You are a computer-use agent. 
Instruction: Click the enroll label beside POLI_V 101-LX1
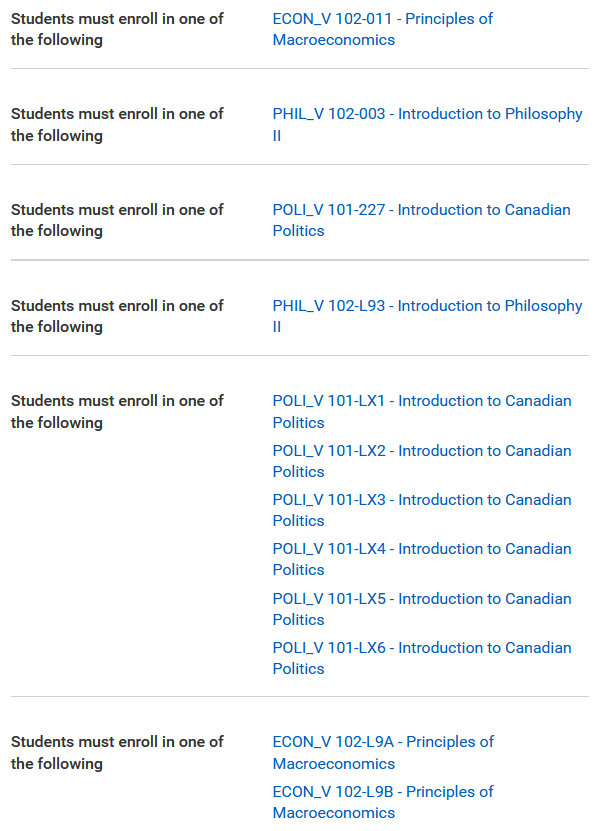pyautogui.click(x=117, y=411)
